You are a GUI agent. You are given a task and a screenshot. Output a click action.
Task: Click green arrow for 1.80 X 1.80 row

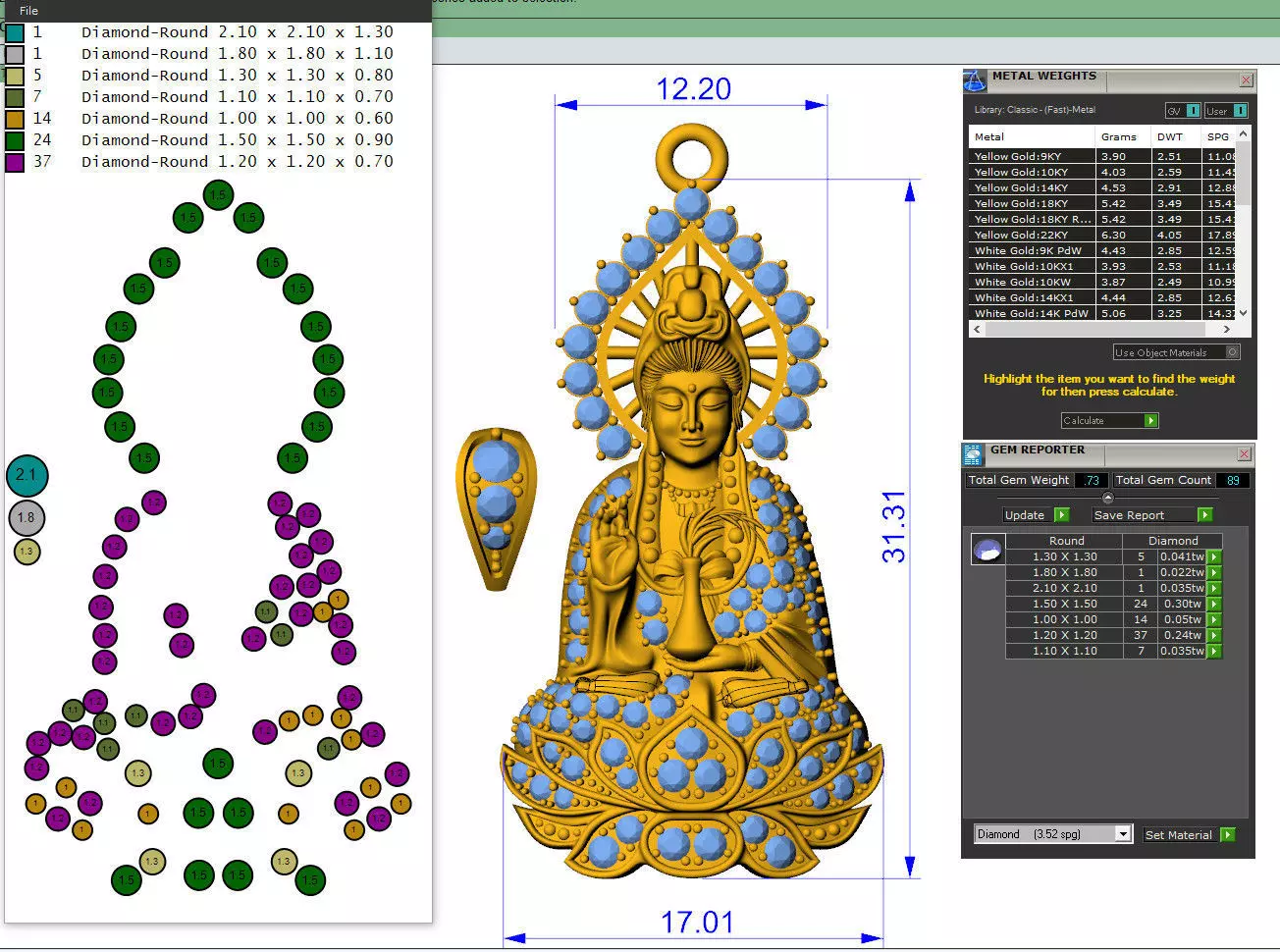pos(1214,573)
